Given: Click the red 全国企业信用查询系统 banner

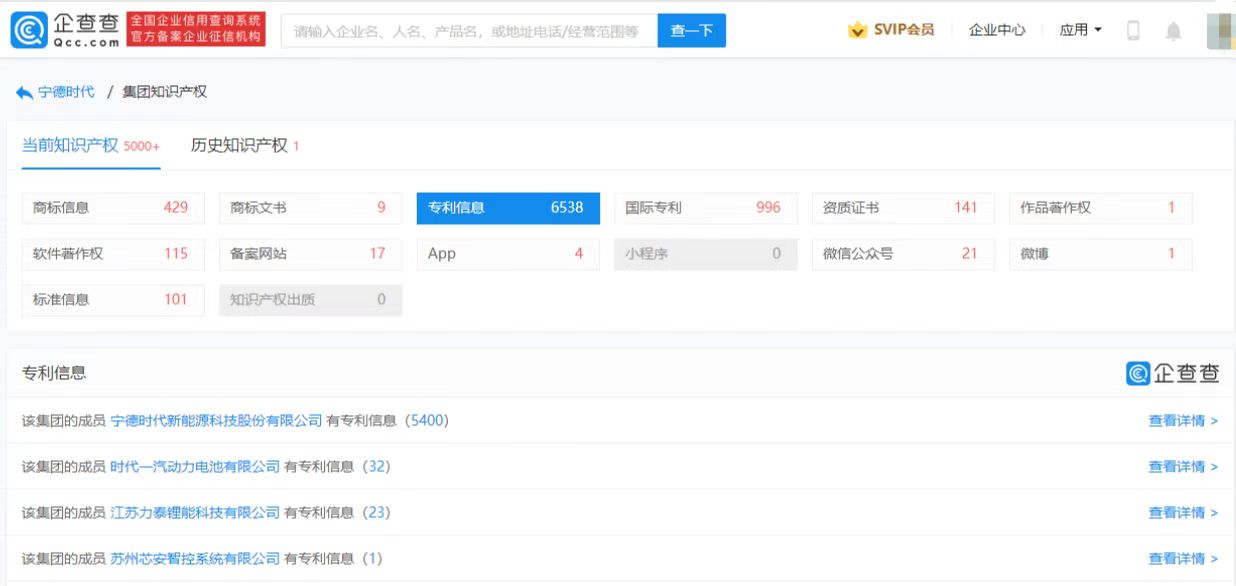Looking at the screenshot, I should [x=196, y=30].
